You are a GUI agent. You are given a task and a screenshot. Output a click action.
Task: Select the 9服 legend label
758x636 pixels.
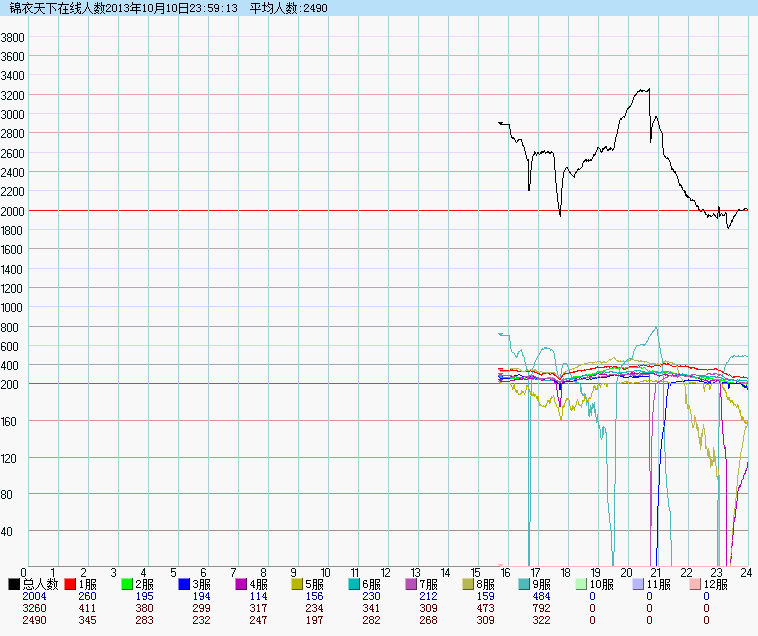click(x=545, y=584)
